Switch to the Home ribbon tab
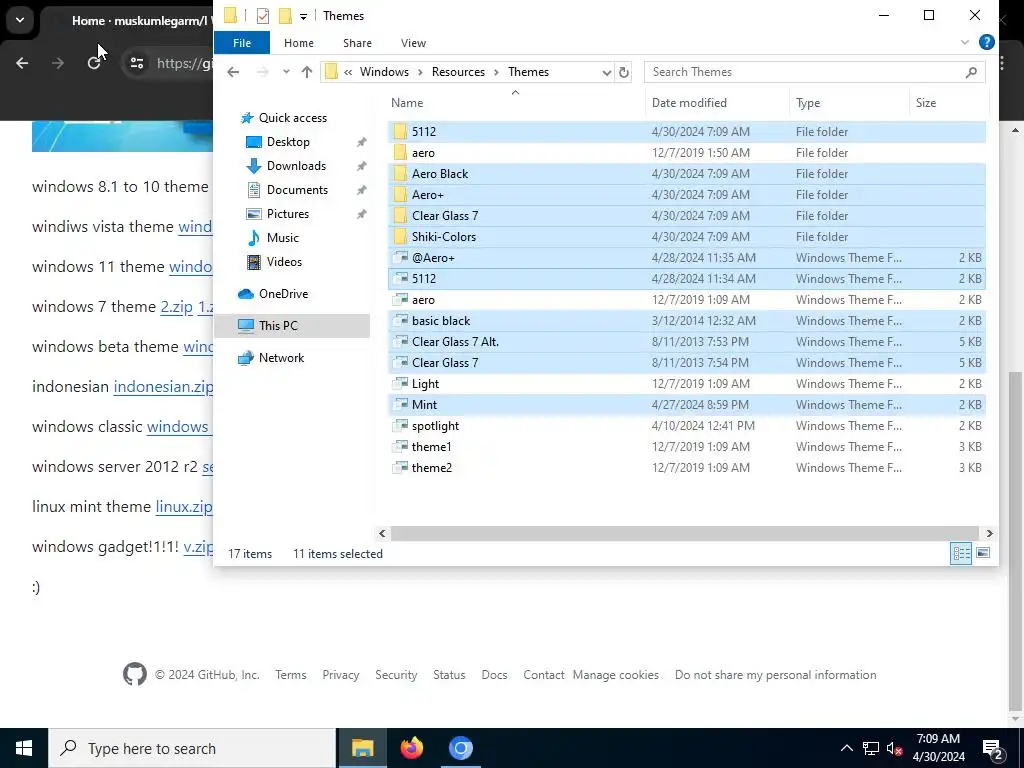The width and height of the screenshot is (1024, 768). coord(298,43)
